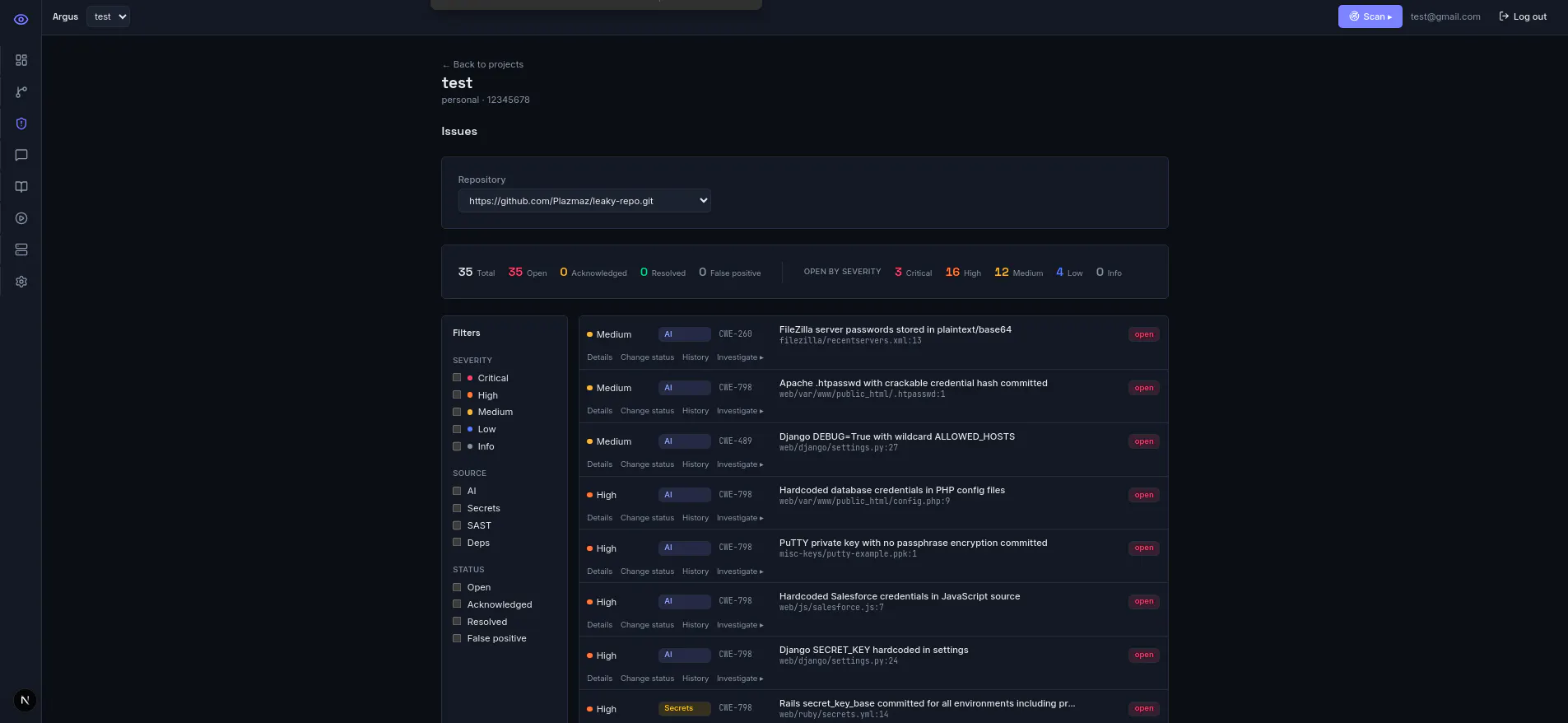Open the Repository URL dropdown

coord(584,201)
